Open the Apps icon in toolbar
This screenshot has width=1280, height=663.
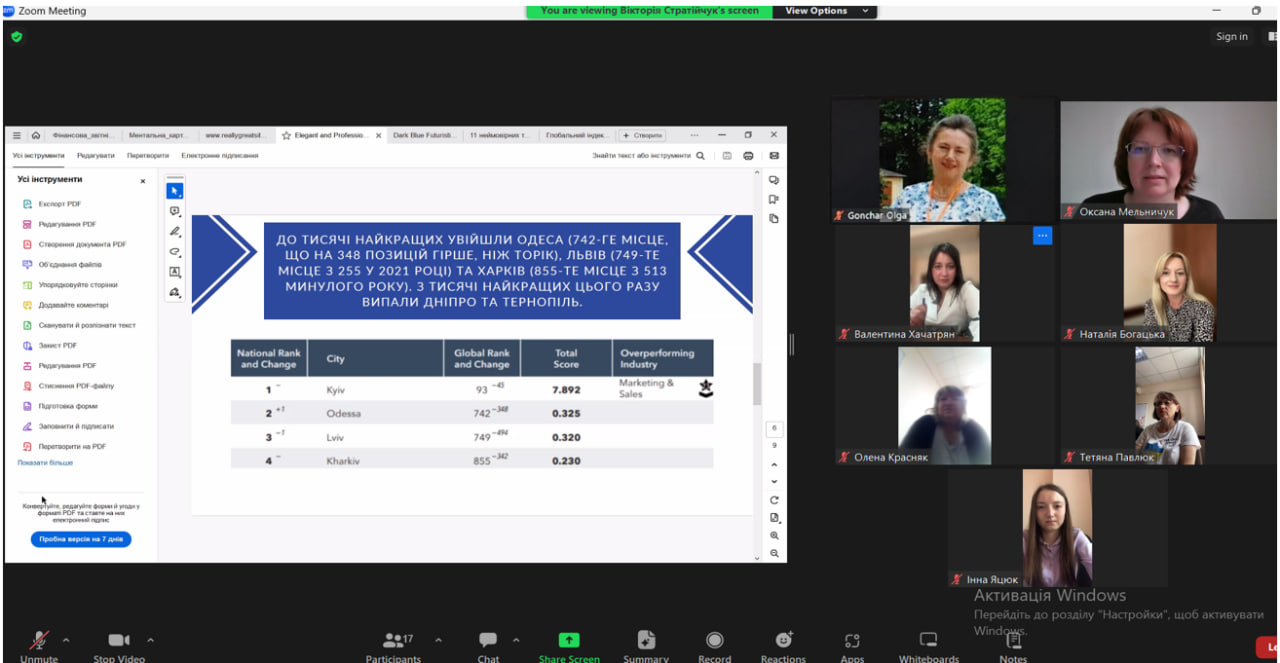[852, 641]
